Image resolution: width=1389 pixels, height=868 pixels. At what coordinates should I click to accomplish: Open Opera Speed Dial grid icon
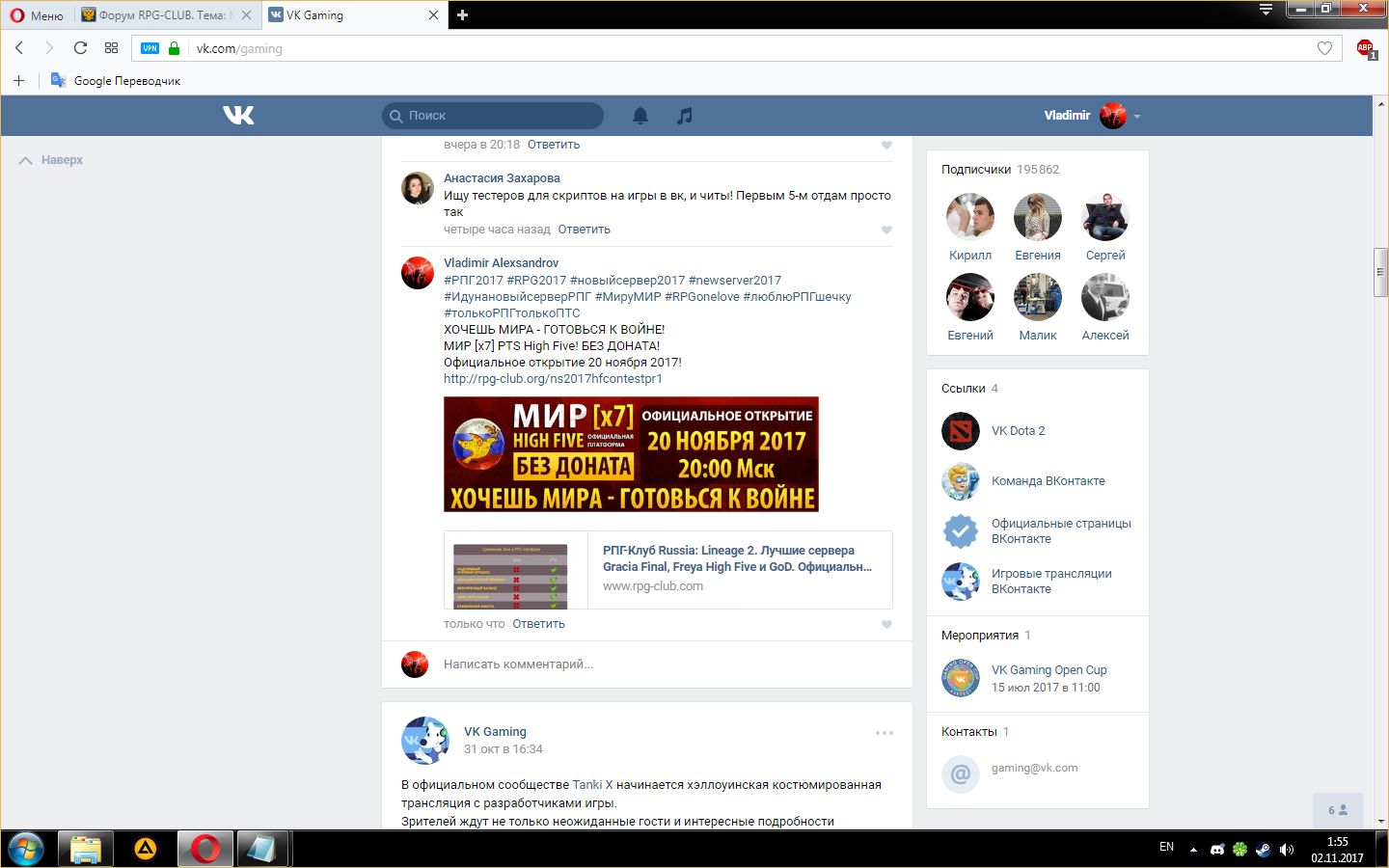click(x=111, y=48)
